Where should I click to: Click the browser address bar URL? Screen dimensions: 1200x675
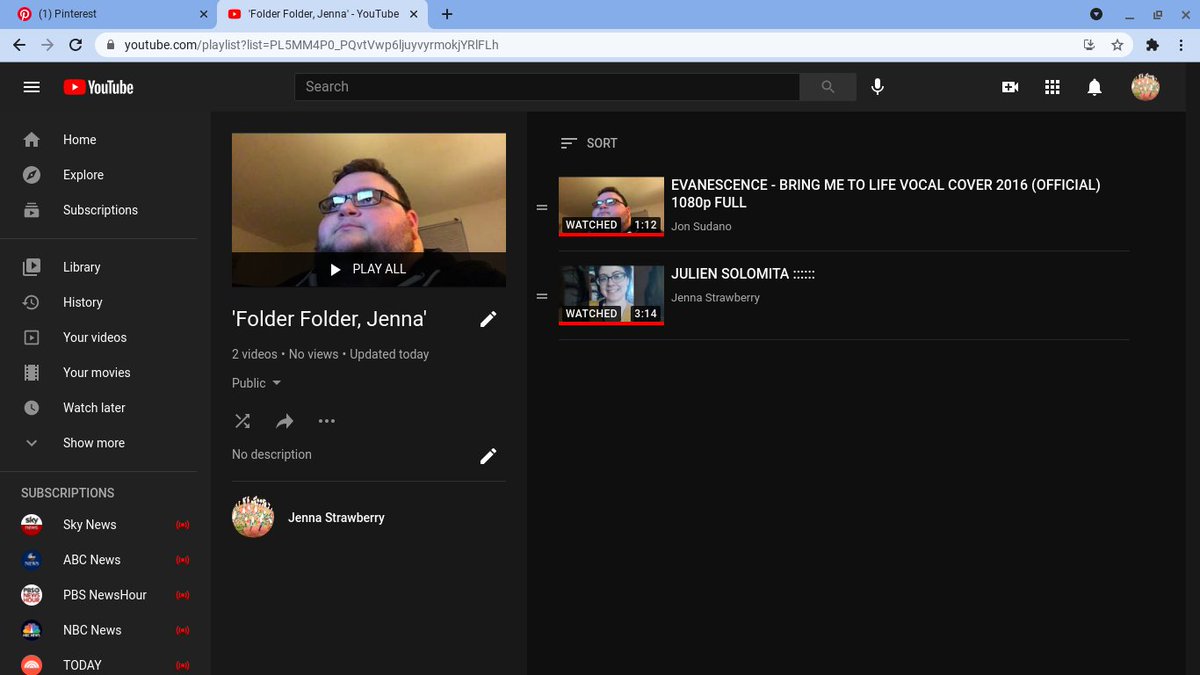pyautogui.click(x=311, y=45)
